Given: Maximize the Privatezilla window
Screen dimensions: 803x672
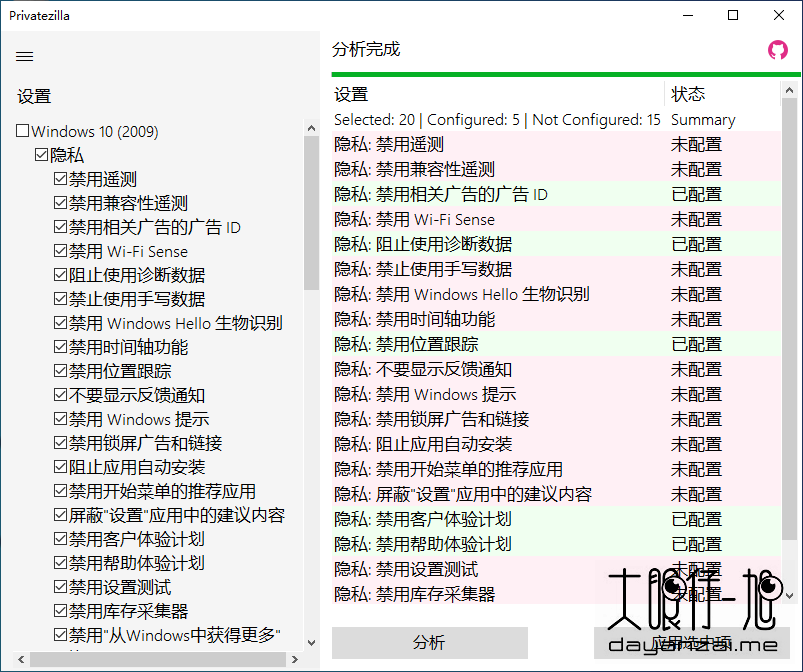Looking at the screenshot, I should coord(733,15).
